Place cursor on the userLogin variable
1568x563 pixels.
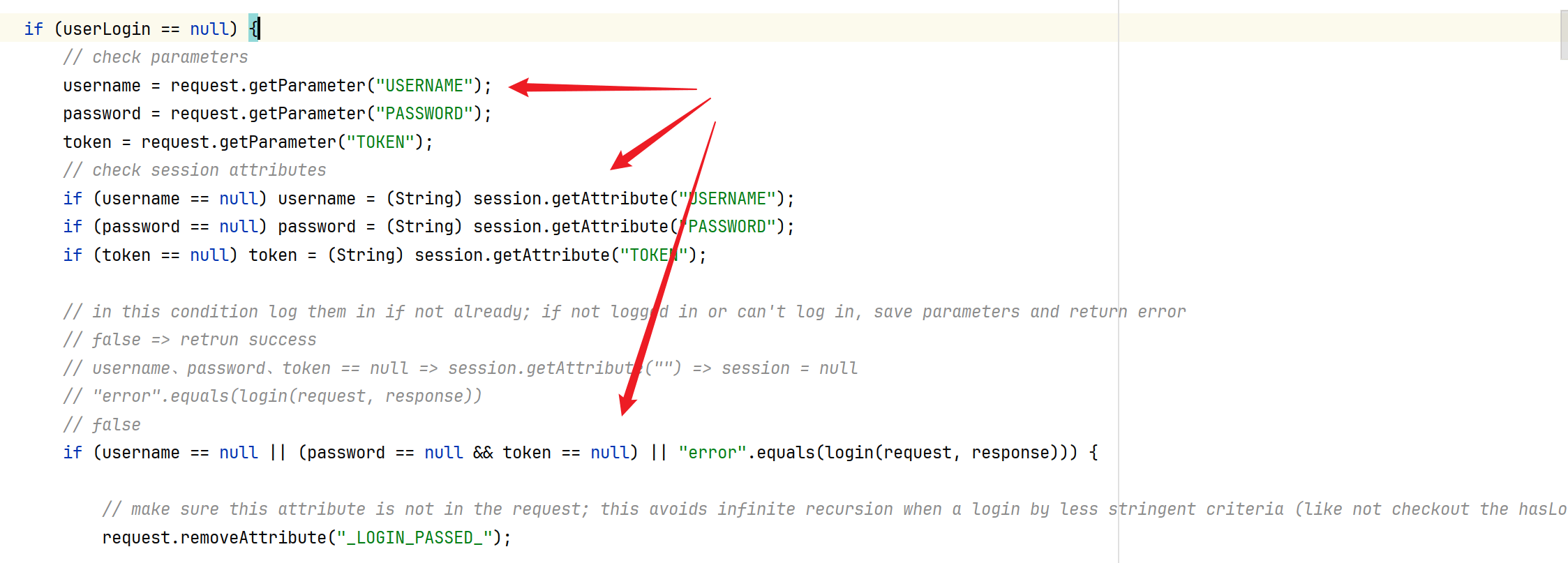click(x=107, y=29)
